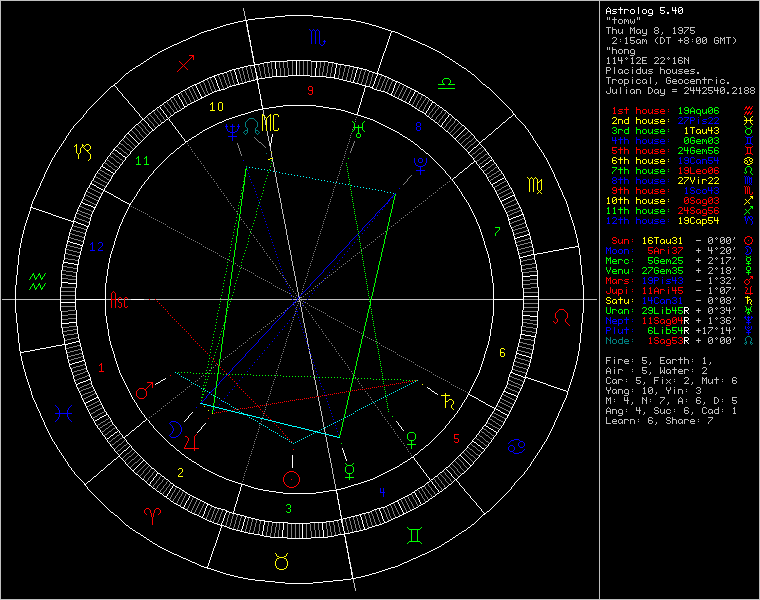The height and width of the screenshot is (600, 760).
Task: Click the 'Uran: 29Lib45R' row
Action: click(x=680, y=311)
